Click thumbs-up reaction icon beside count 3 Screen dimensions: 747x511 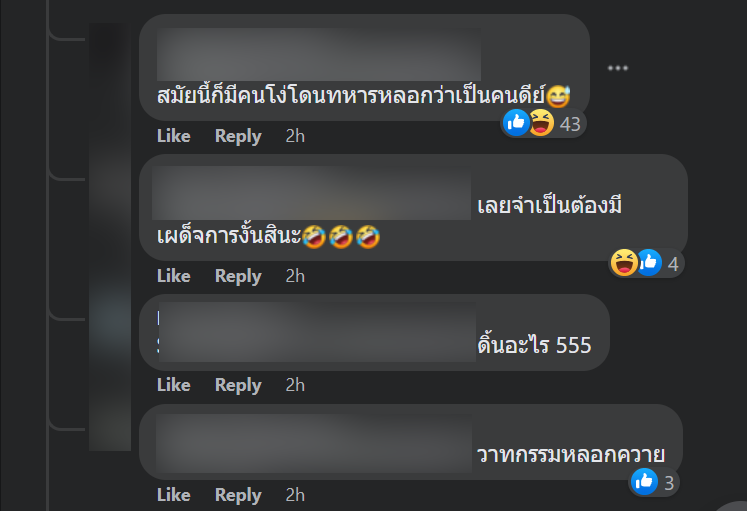pos(645,481)
